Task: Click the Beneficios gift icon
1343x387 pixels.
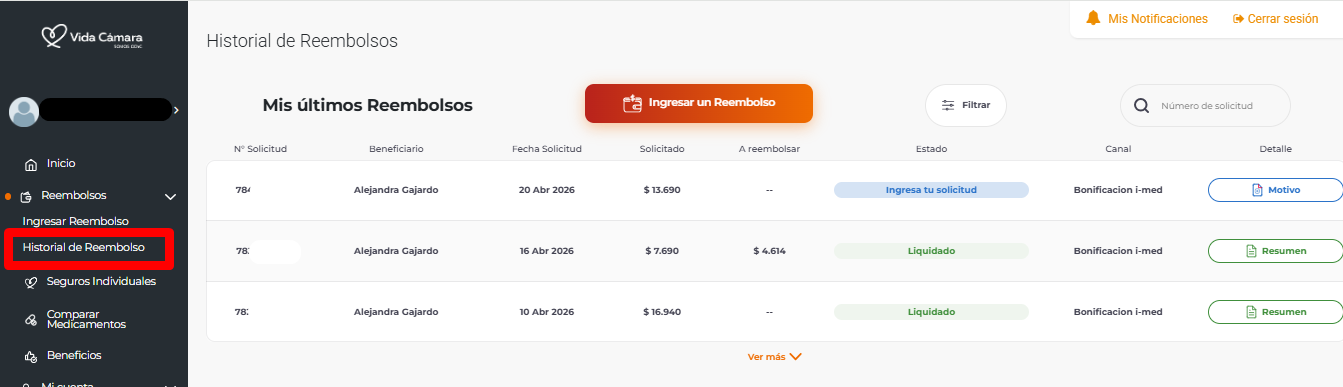Action: coord(30,356)
